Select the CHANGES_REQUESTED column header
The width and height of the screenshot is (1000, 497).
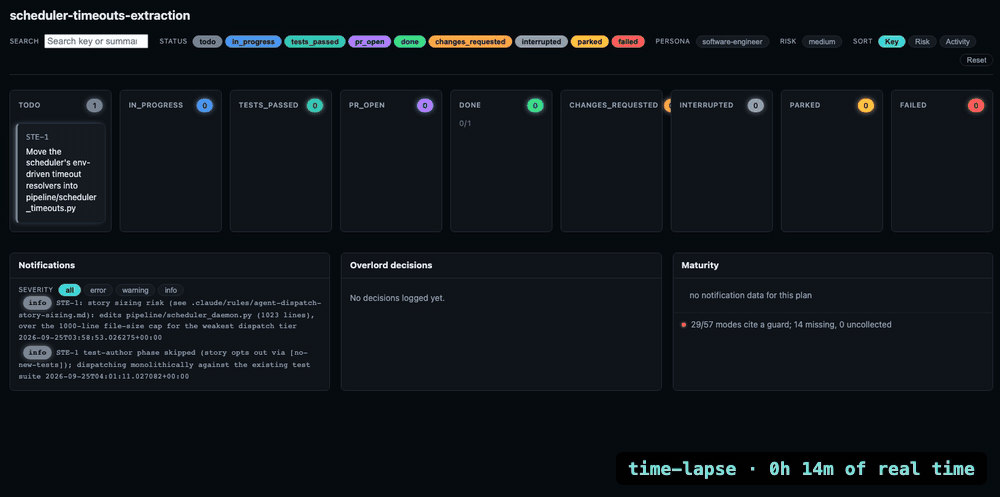pyautogui.click(x=614, y=105)
